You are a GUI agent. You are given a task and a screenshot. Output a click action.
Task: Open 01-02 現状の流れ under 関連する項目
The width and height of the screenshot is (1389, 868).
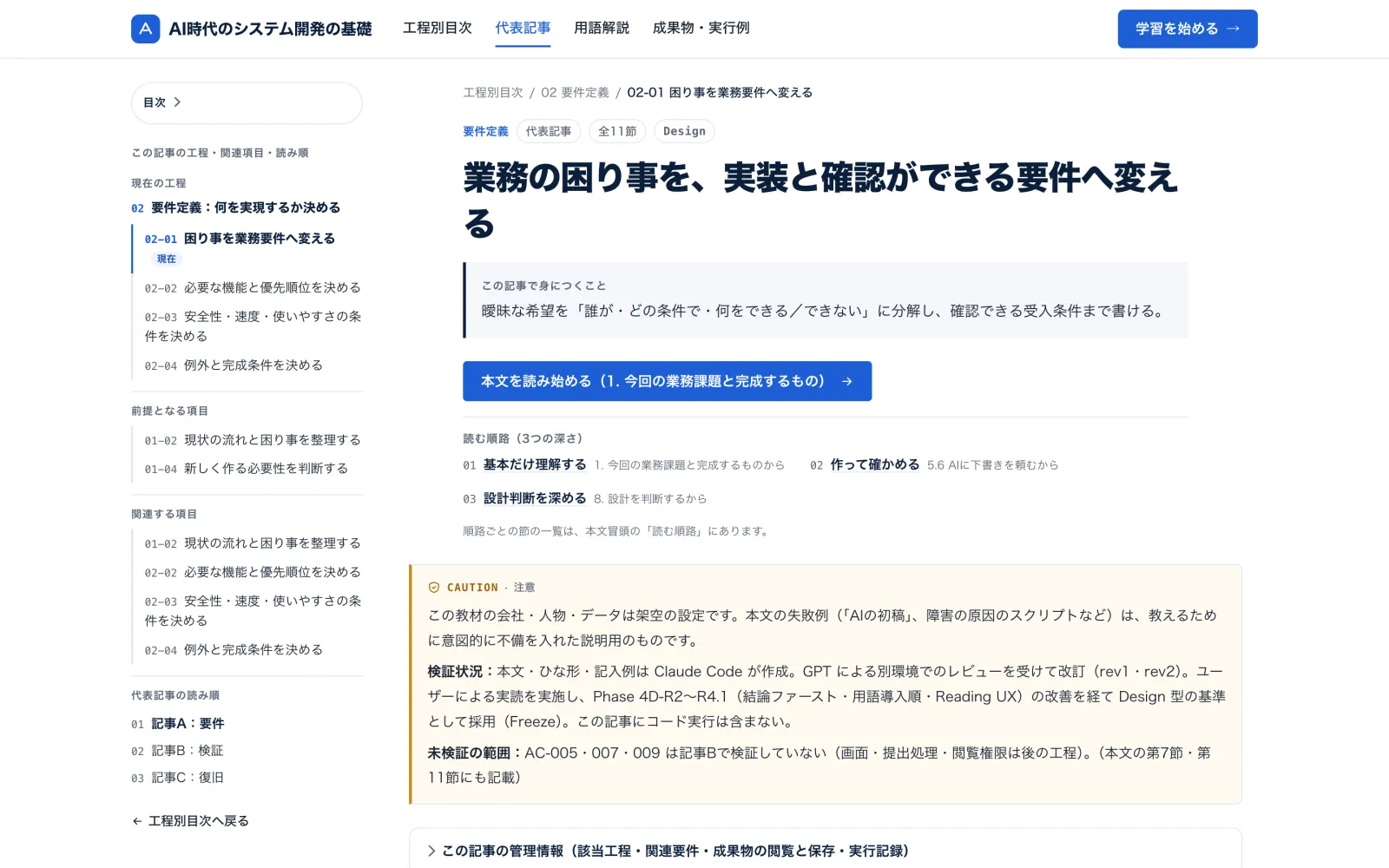pos(253,543)
